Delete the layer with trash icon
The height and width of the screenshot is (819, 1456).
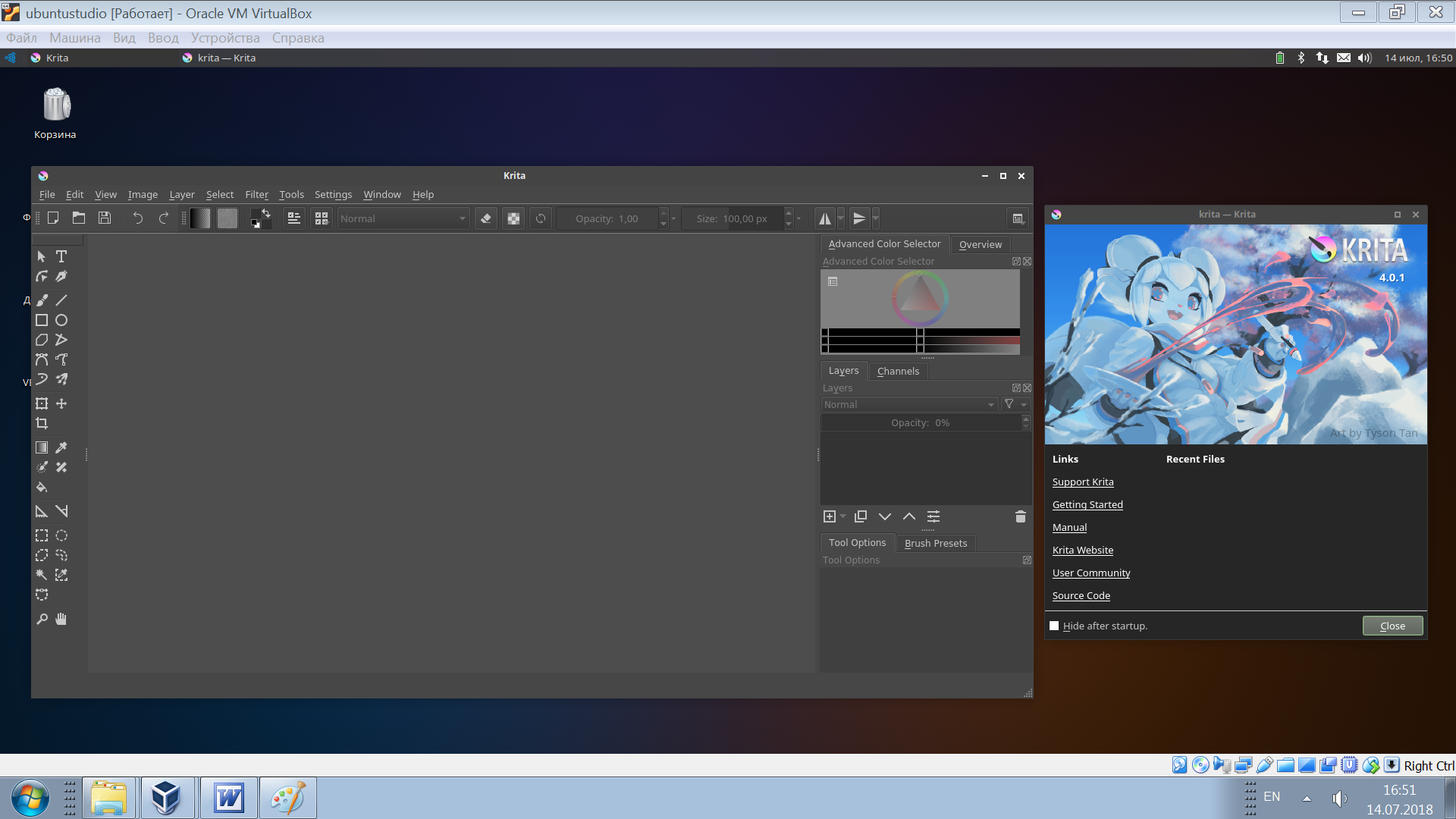[1020, 516]
